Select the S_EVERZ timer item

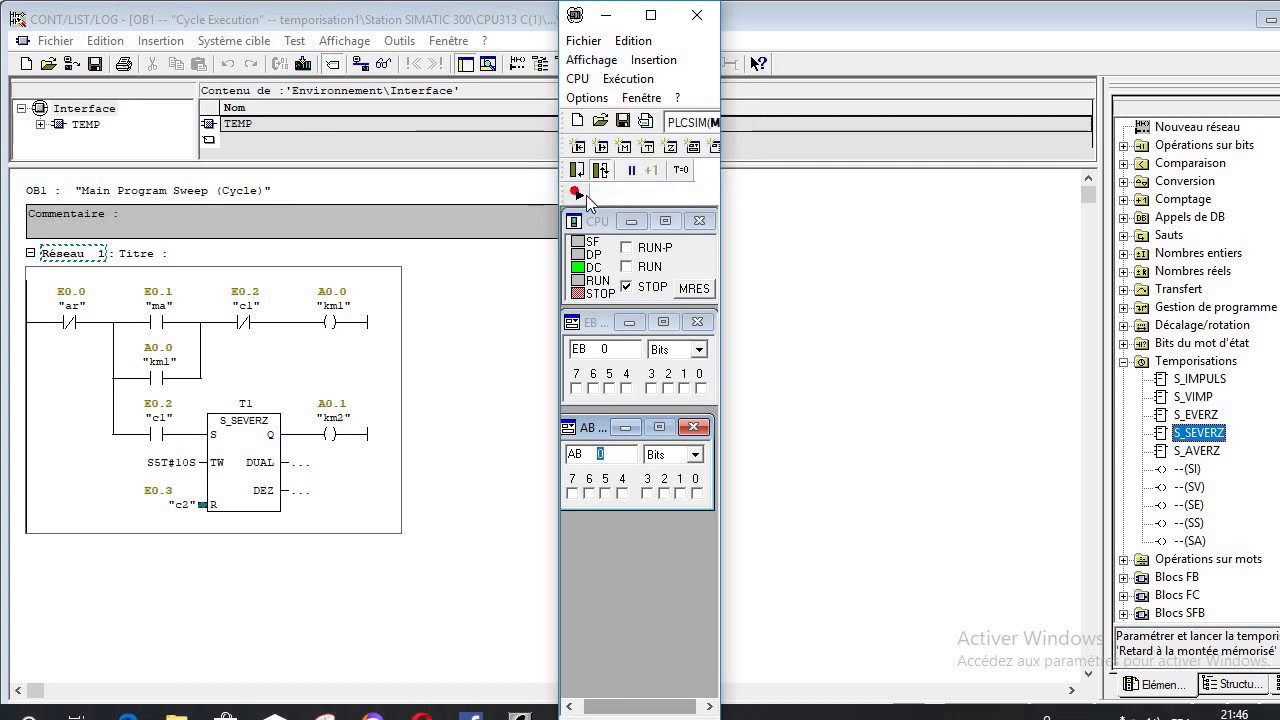(x=1195, y=415)
